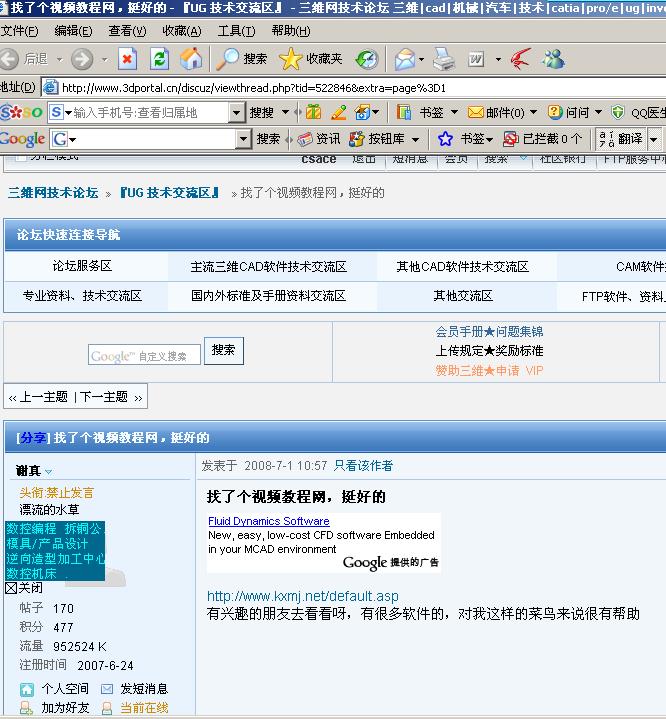
Task: Expand the Soso search box dropdown
Action: [236, 112]
